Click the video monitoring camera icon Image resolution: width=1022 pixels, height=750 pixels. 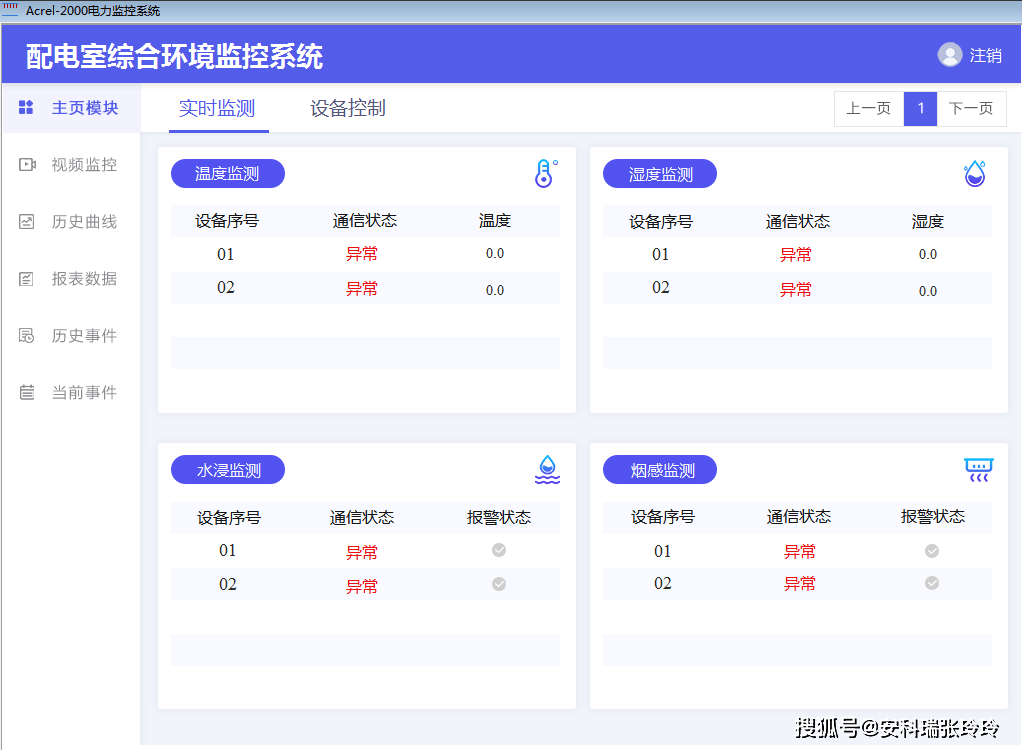click(x=27, y=165)
